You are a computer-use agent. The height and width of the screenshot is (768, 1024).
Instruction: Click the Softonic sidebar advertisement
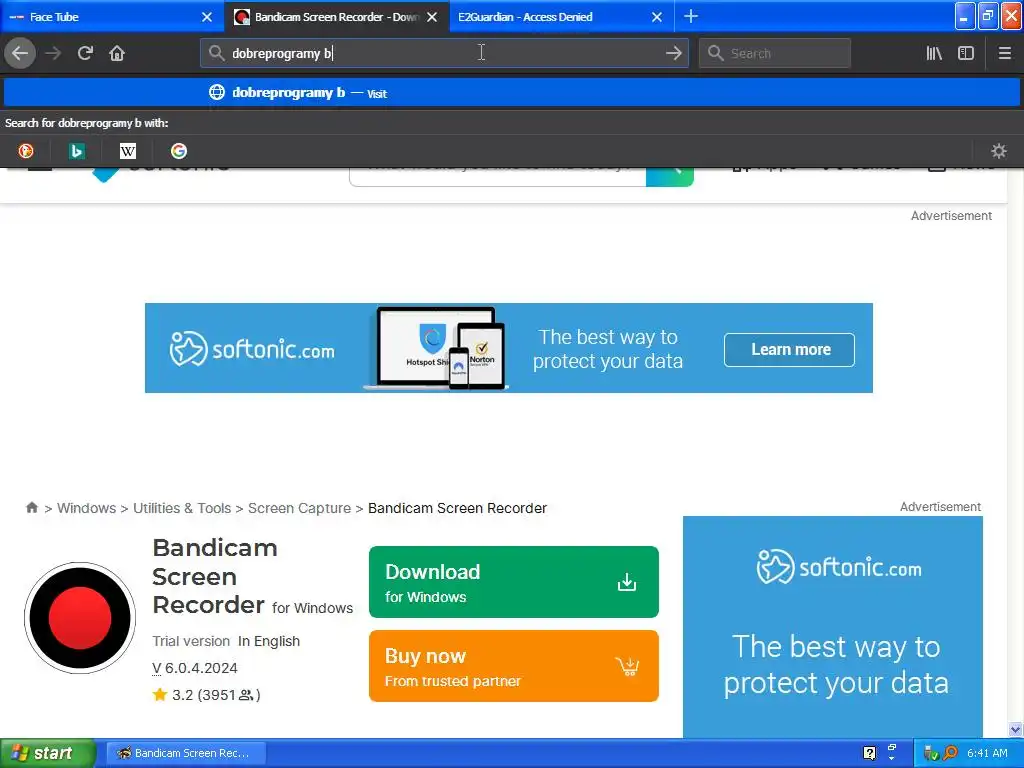833,627
